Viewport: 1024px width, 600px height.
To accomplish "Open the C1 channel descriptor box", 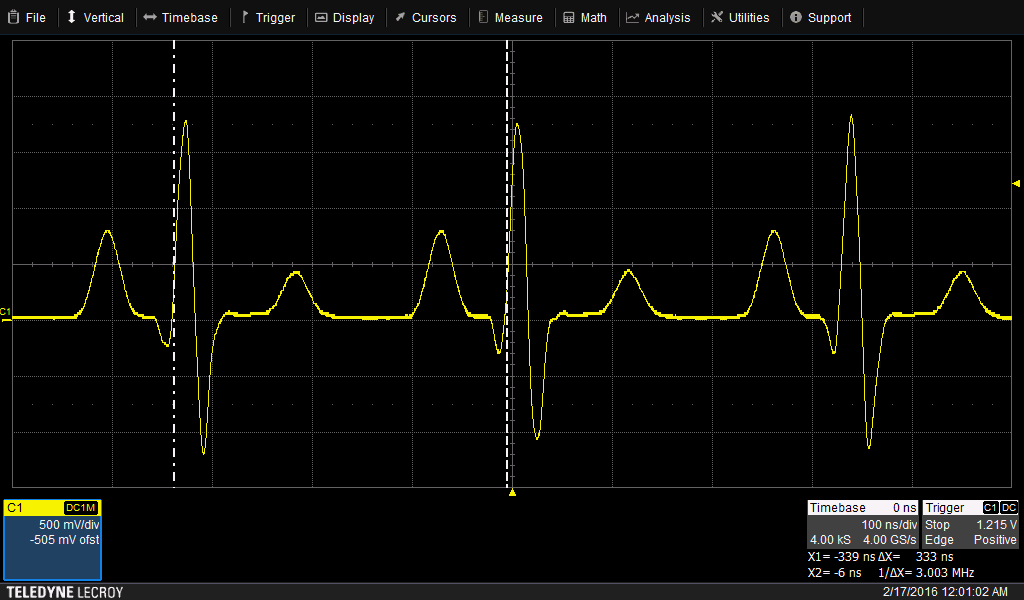I will click(x=52, y=539).
